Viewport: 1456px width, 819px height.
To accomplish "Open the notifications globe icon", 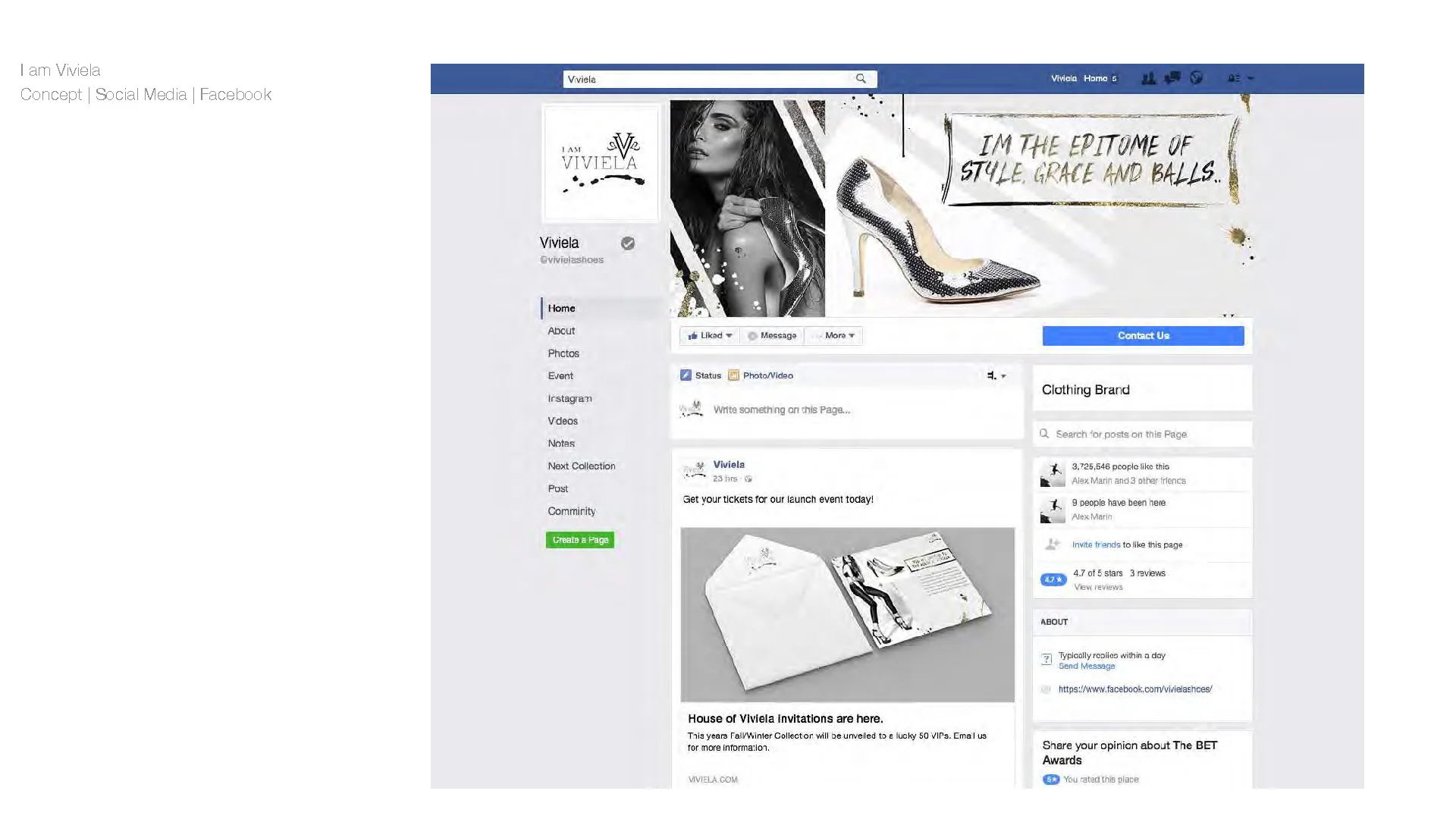I will pos(1196,78).
